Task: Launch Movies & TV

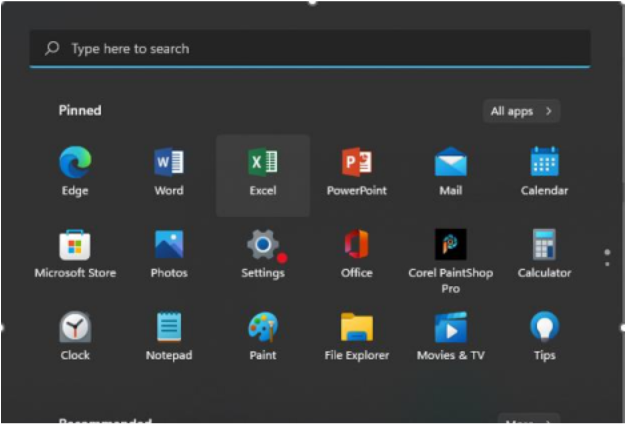Action: (x=450, y=327)
